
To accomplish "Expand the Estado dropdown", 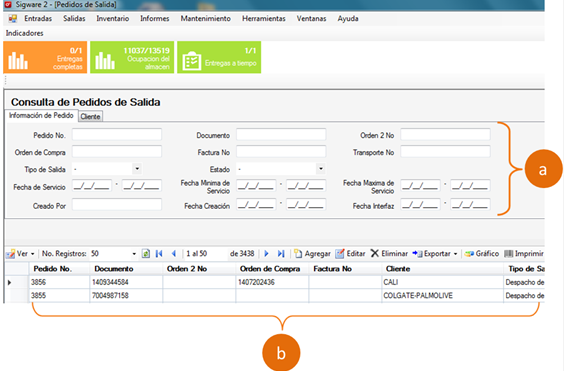I will pyautogui.click(x=321, y=168).
